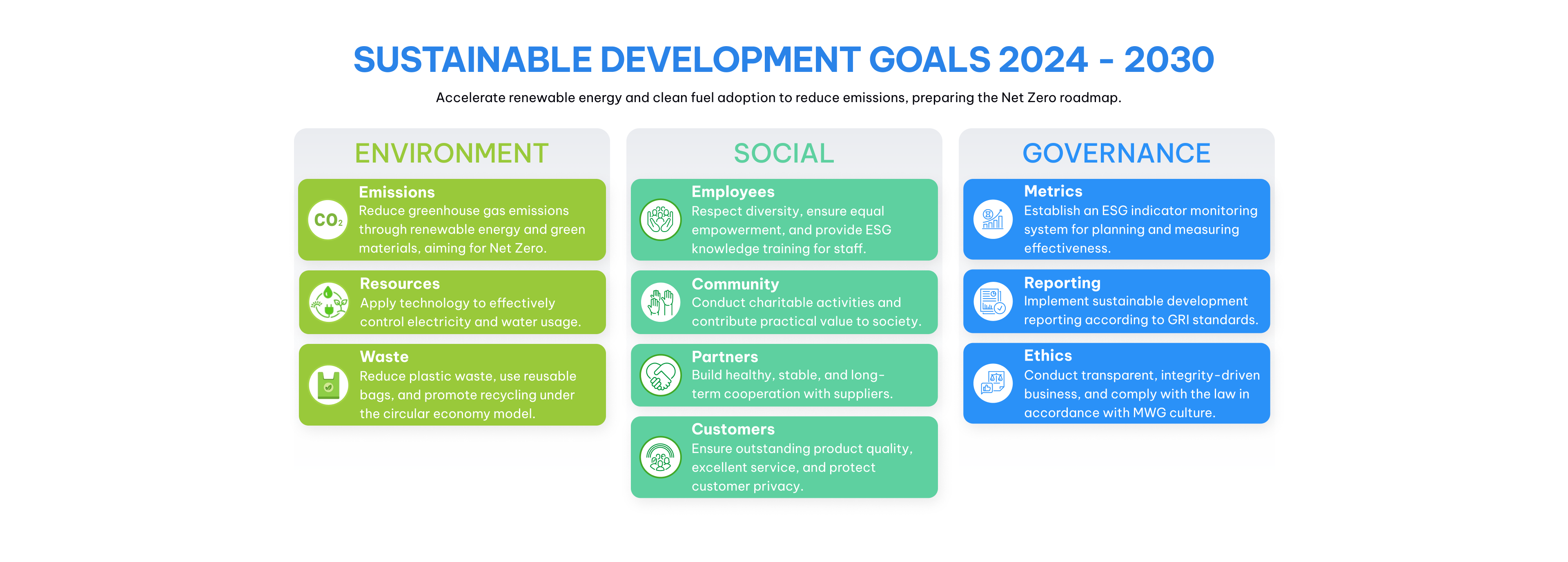Open the Emissions card title
The image size is (1568, 562).
[396, 192]
